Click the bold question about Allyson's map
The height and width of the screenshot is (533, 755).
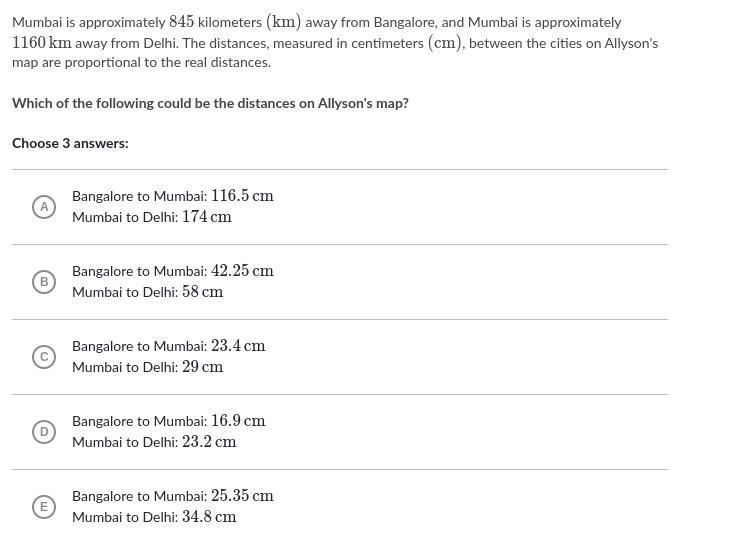[210, 104]
